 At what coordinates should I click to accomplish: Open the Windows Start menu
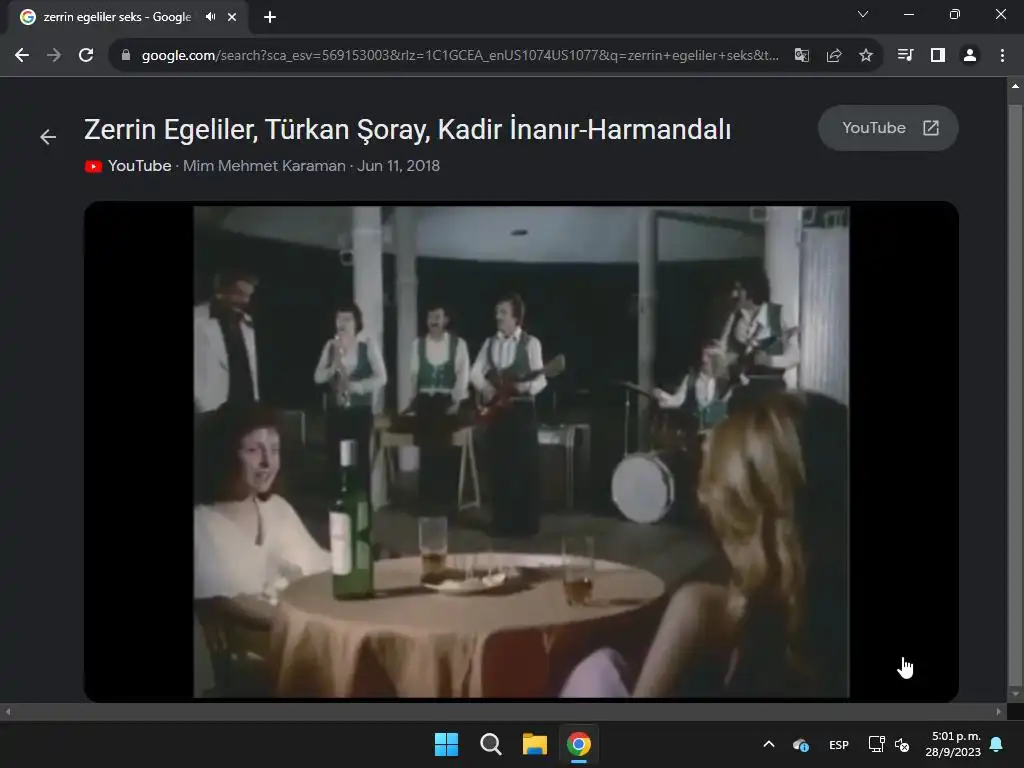click(447, 744)
